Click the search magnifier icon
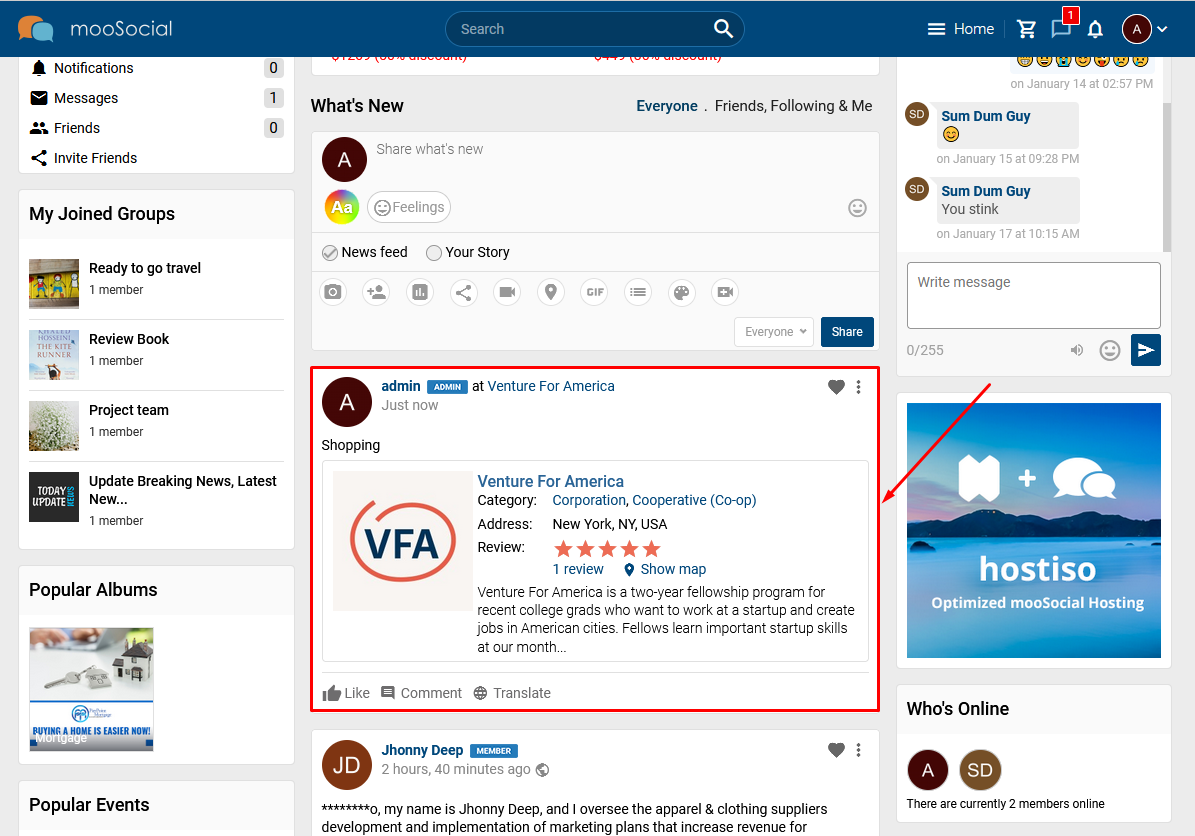Screen dimensions: 1195x836 pyautogui.click(x=722, y=29)
